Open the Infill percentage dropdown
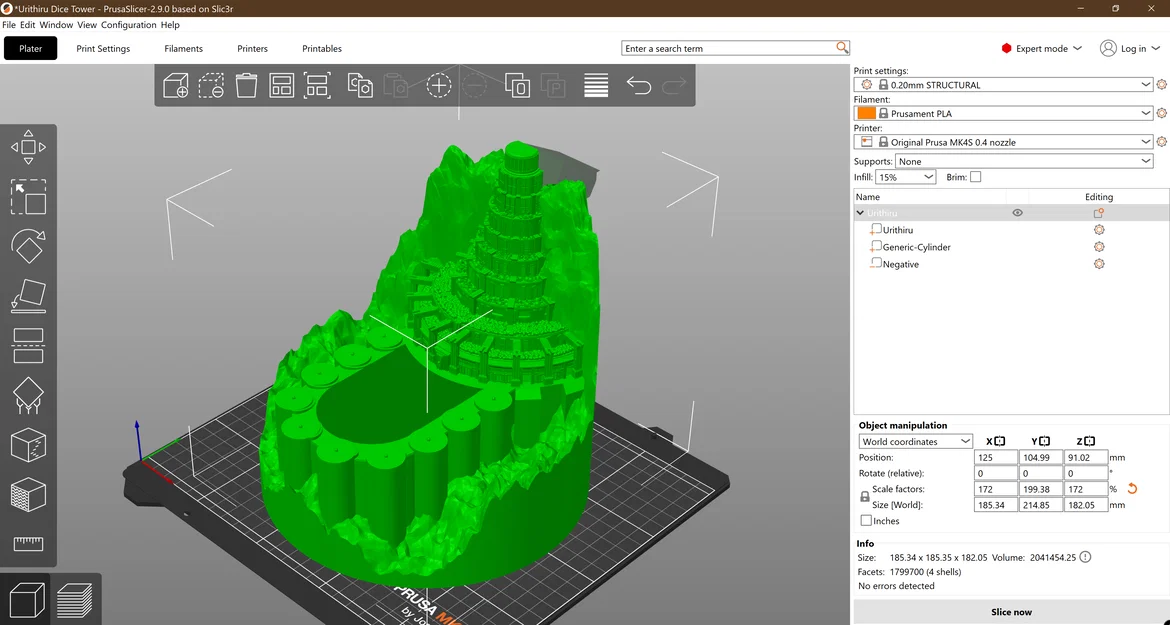 (905, 177)
